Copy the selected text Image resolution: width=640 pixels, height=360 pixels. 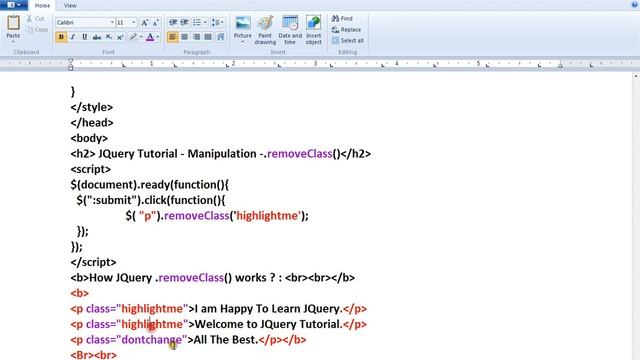click(x=37, y=29)
